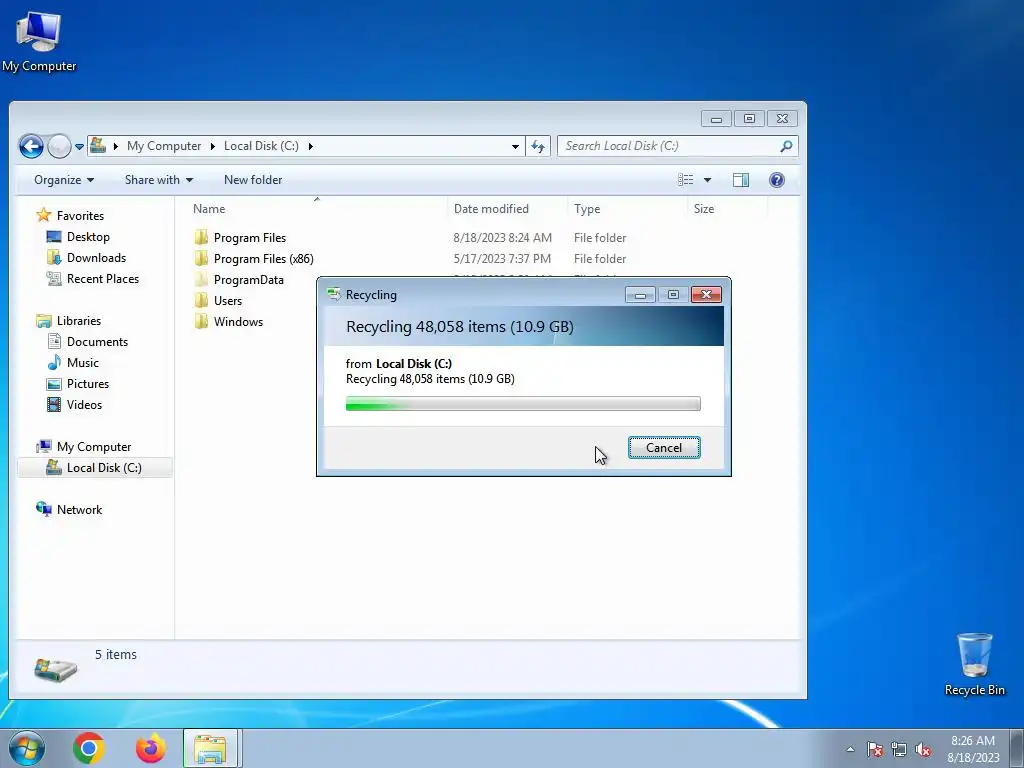Close the Recycling dialog with red X
The image size is (1024, 768).
(706, 295)
